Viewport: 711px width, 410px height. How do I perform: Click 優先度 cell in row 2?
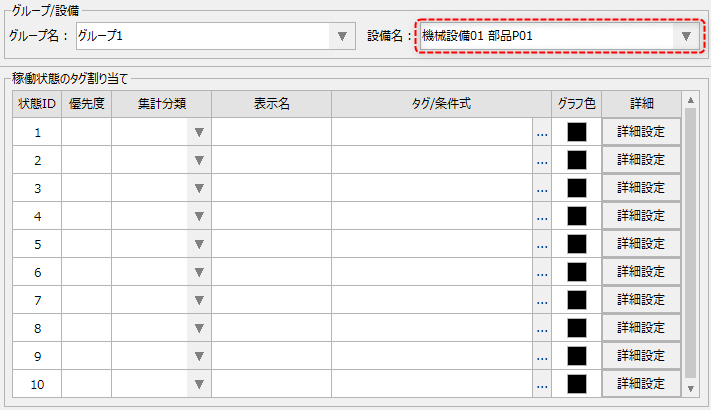(x=86, y=160)
